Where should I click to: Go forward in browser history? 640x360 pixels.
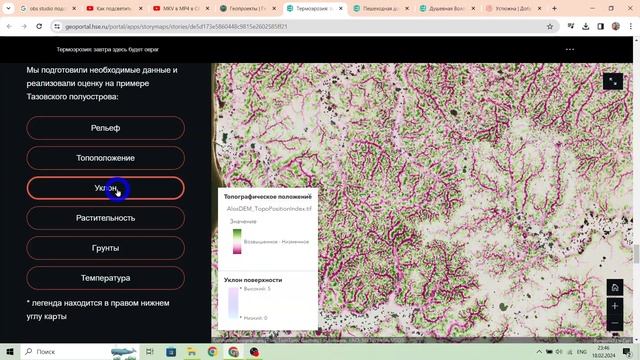click(24, 26)
